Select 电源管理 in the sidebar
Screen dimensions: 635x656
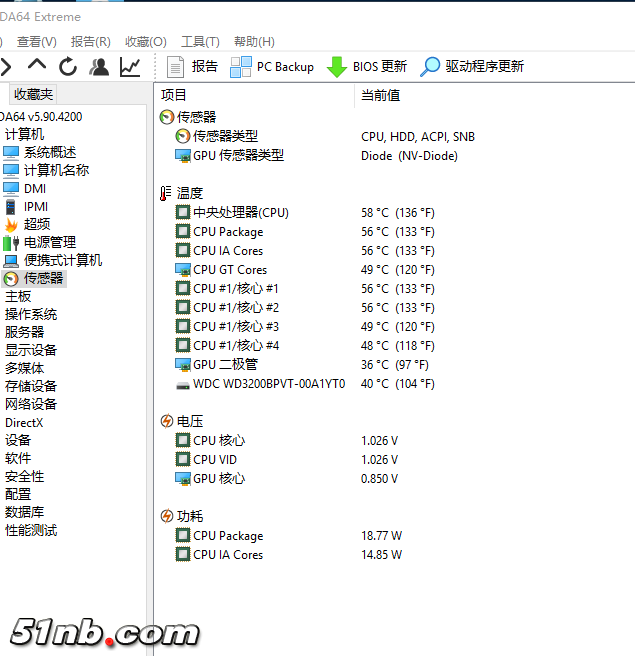(40, 242)
